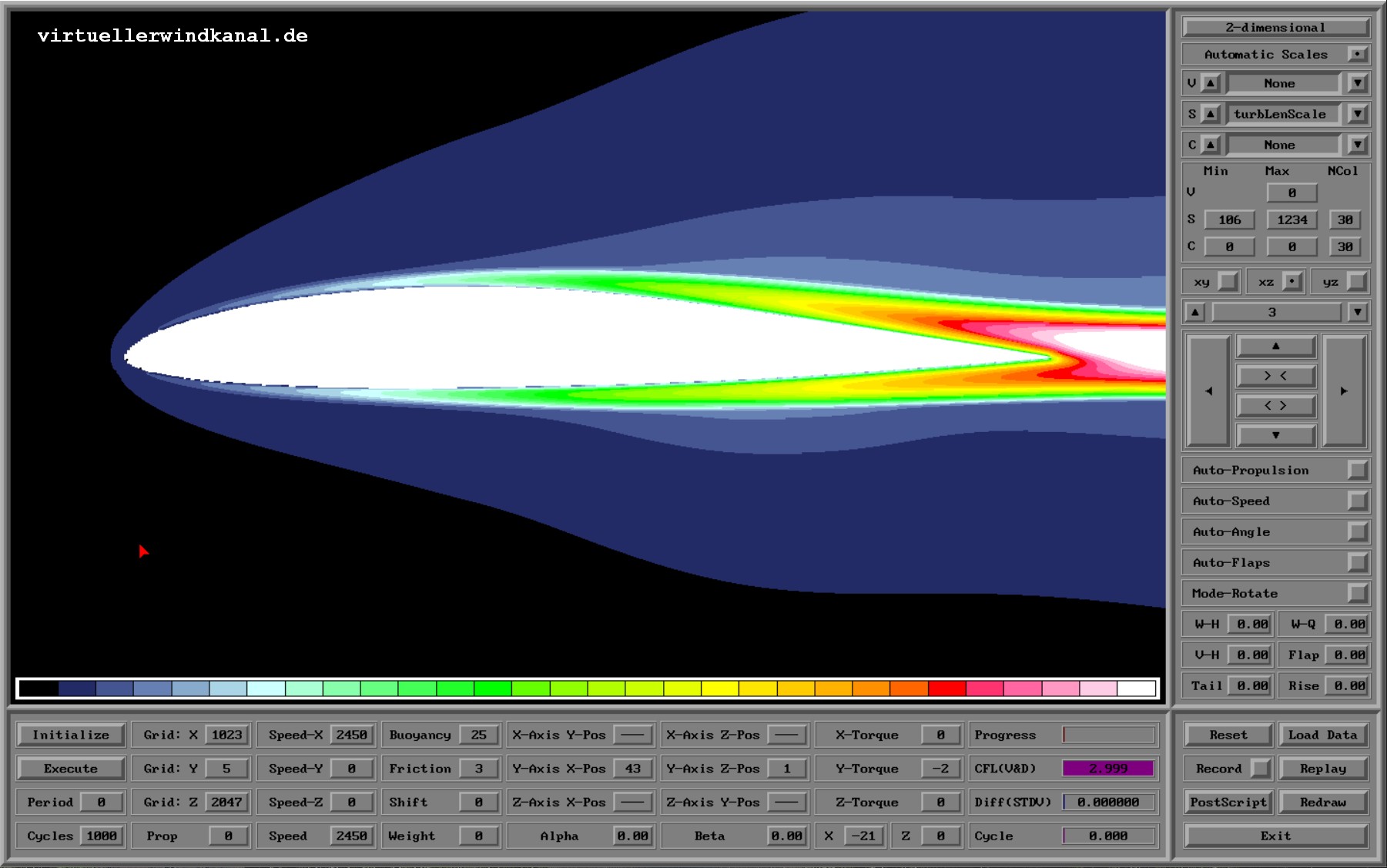Enable the Auto-Flaps checkbox
This screenshot has height=868, width=1387.
(x=1357, y=562)
